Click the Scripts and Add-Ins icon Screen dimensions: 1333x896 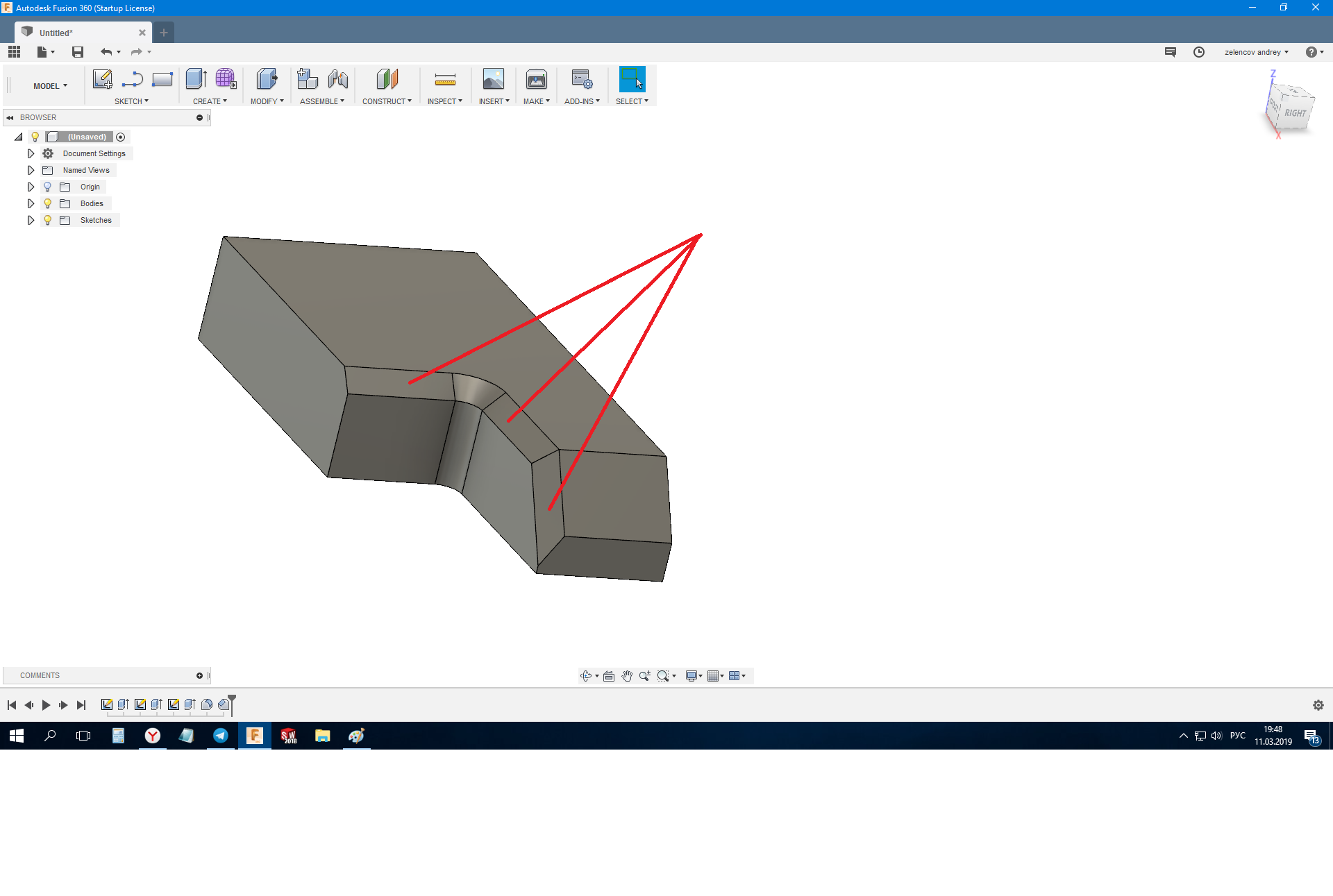[581, 79]
